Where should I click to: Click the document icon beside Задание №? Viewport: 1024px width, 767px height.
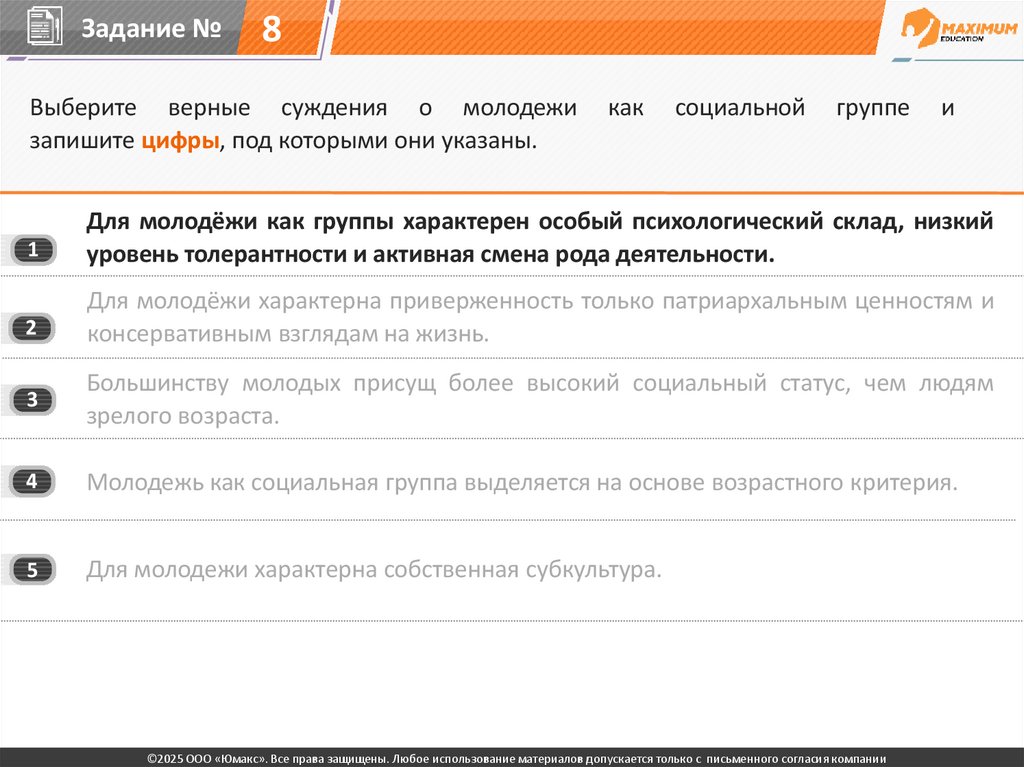point(44,27)
